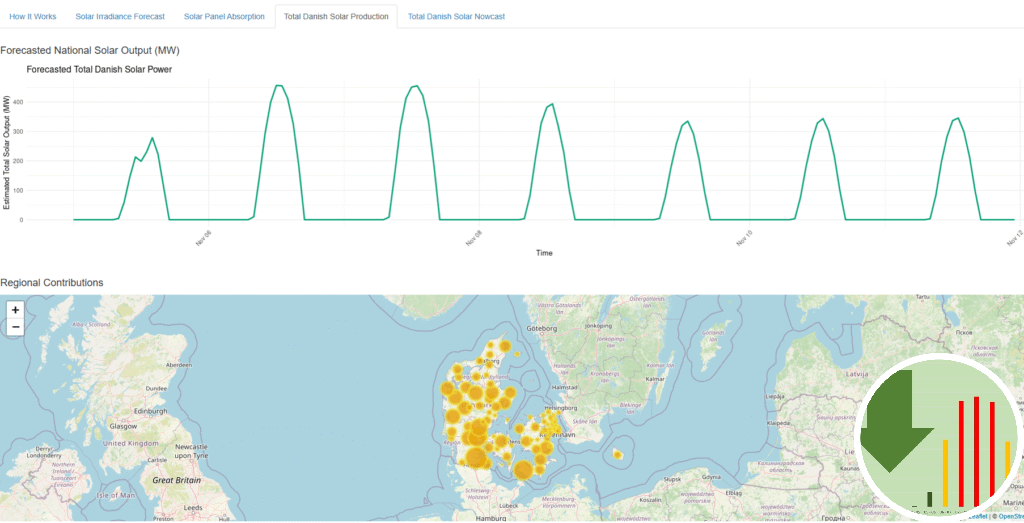Image resolution: width=1024 pixels, height=523 pixels.
Task: Select Total Danish Solar Production tab
Action: tap(336, 17)
